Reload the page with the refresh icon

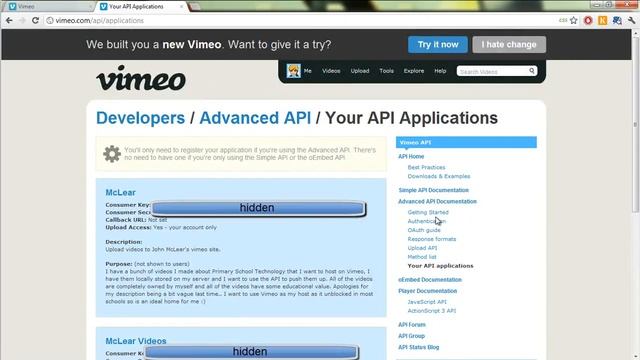pos(35,20)
